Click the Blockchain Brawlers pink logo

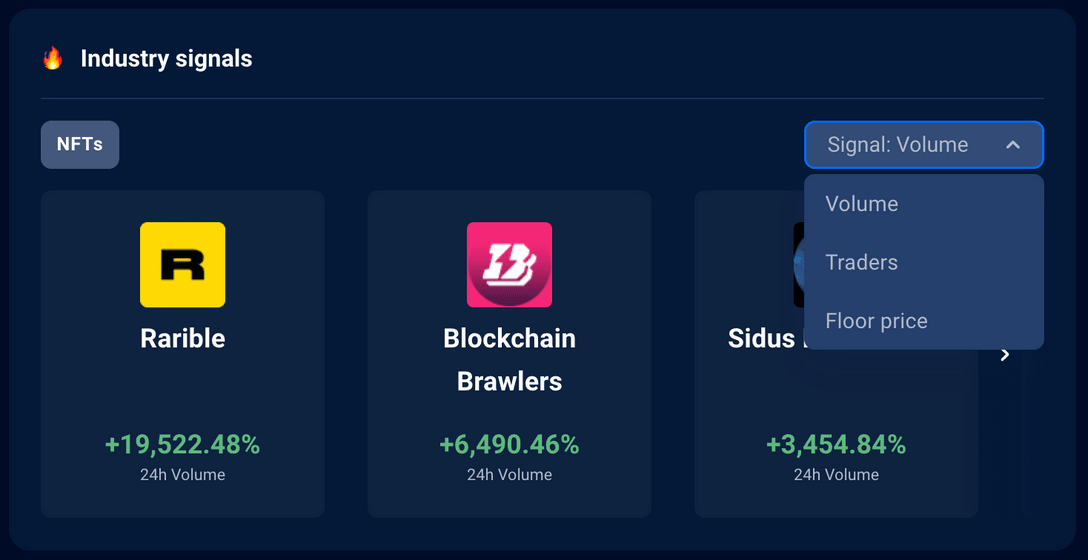509,265
